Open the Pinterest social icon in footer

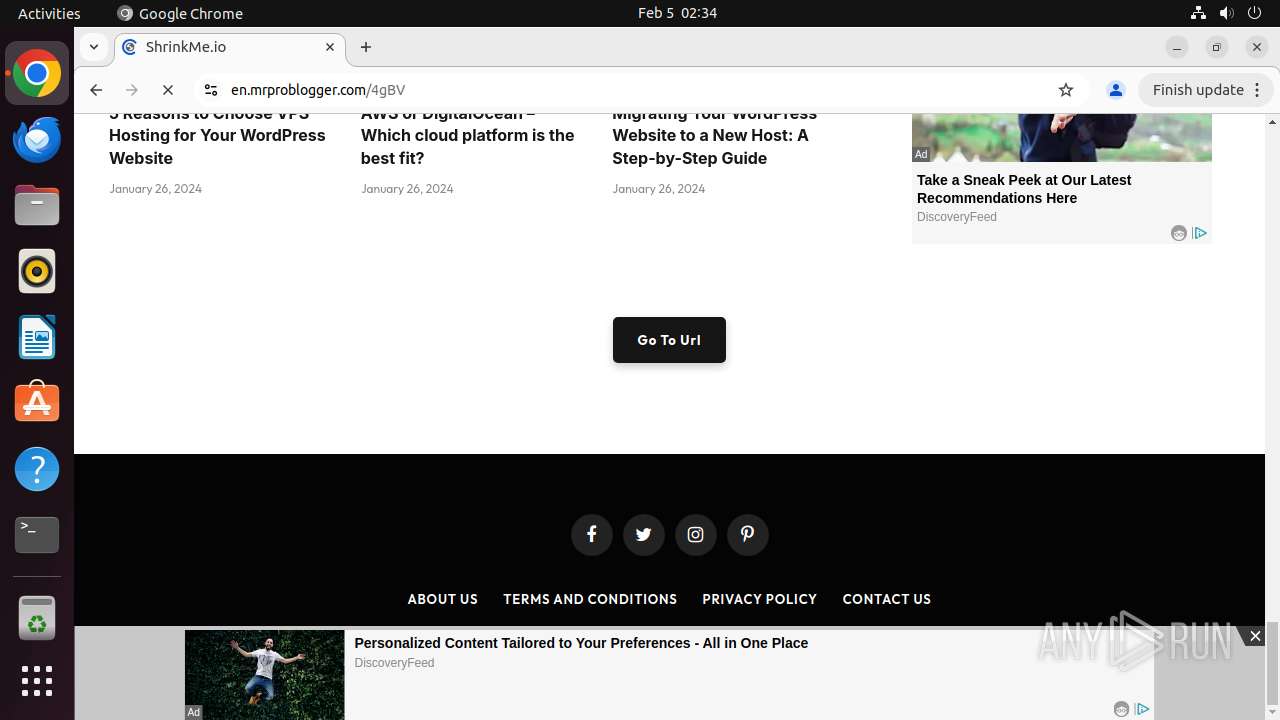[x=747, y=534]
